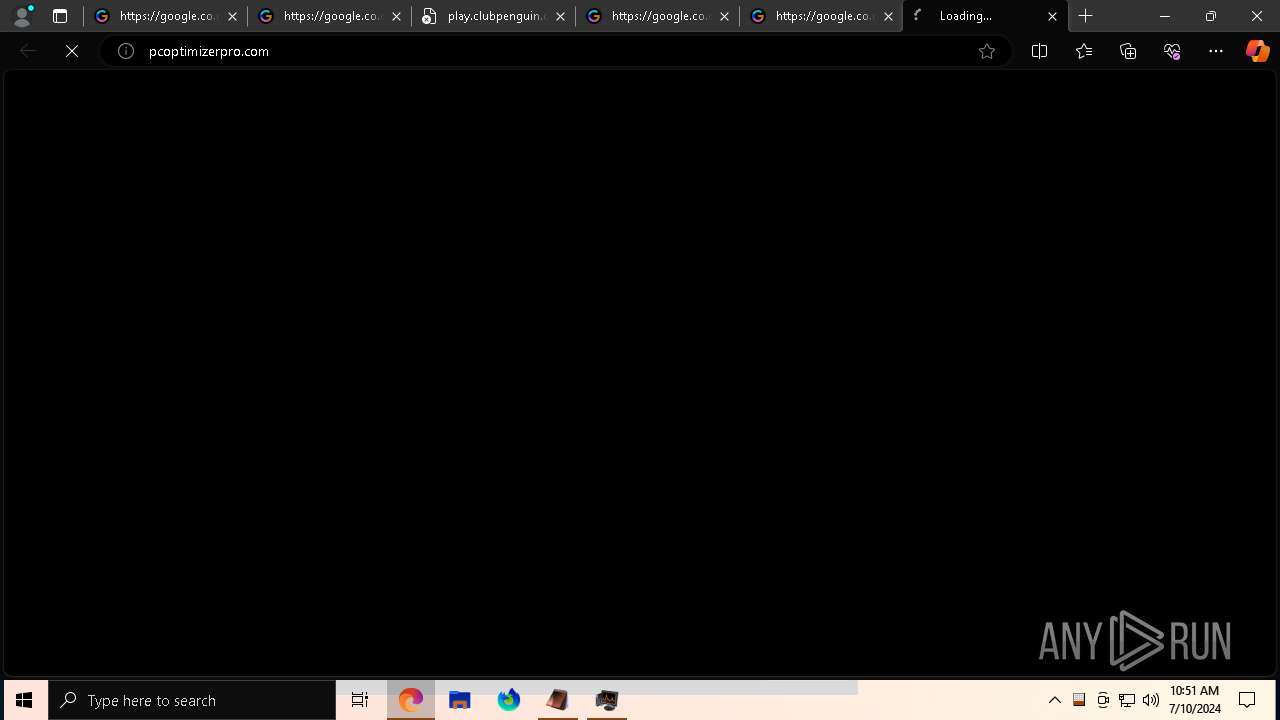The width and height of the screenshot is (1280, 720).
Task: Close the Loading... tab
Action: pyautogui.click(x=1052, y=16)
